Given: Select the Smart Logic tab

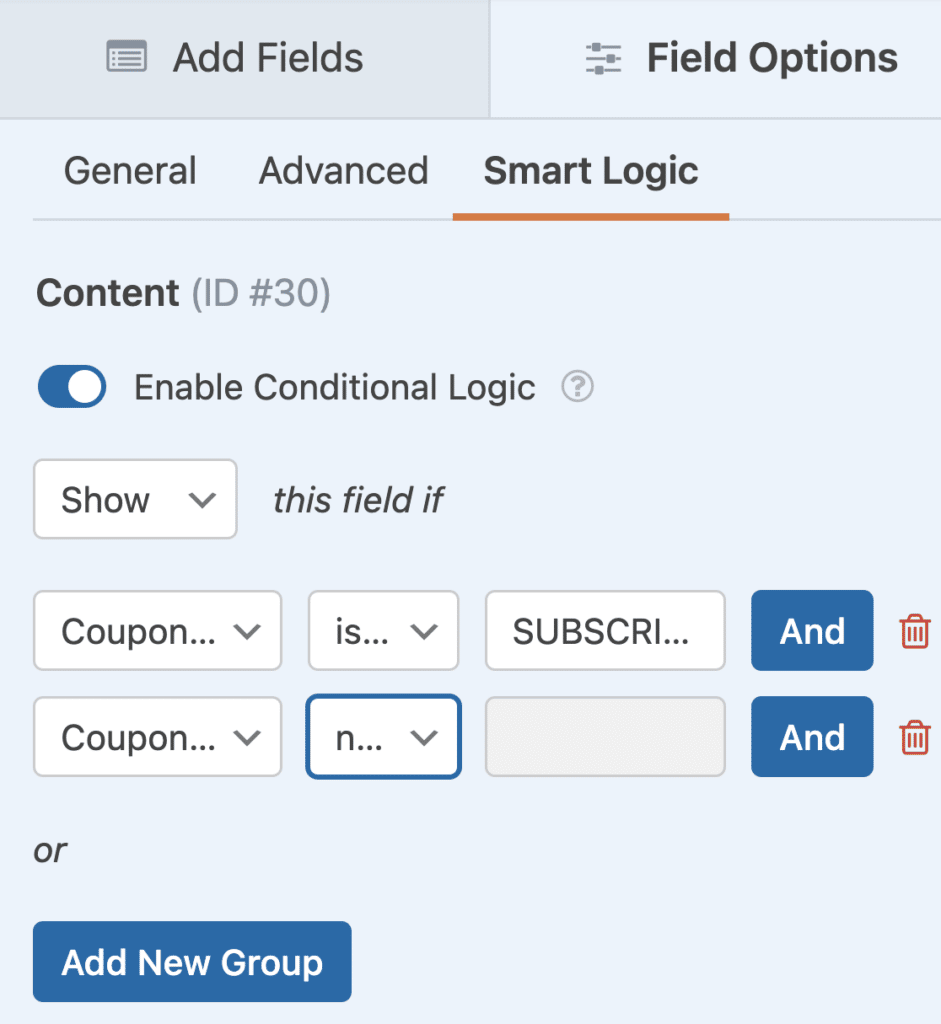Looking at the screenshot, I should point(590,171).
